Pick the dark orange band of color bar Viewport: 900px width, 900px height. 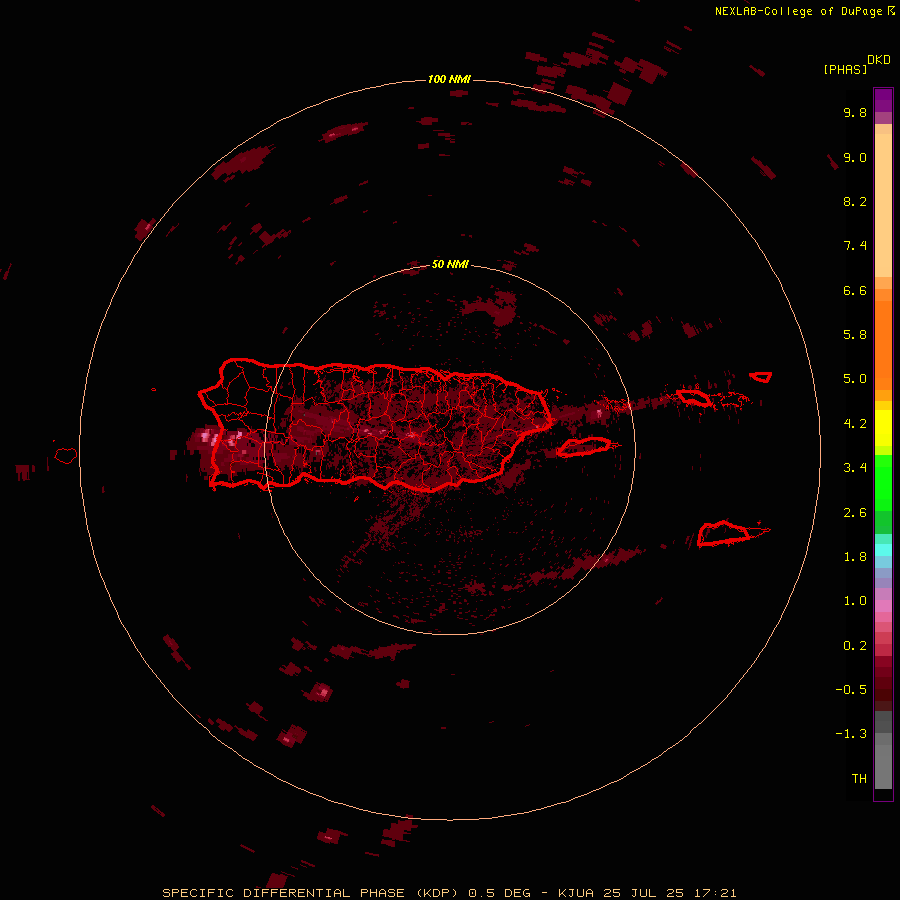click(883, 346)
